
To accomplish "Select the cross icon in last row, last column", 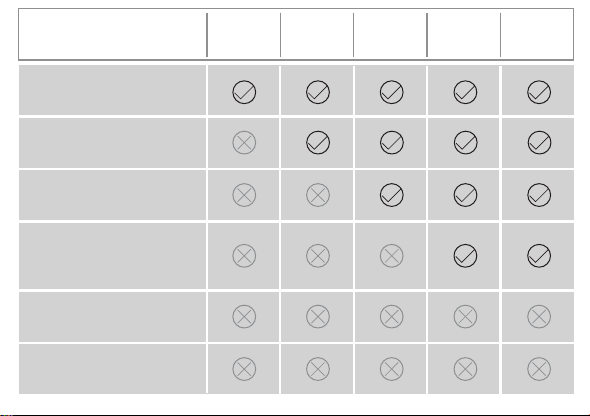I will [539, 369].
